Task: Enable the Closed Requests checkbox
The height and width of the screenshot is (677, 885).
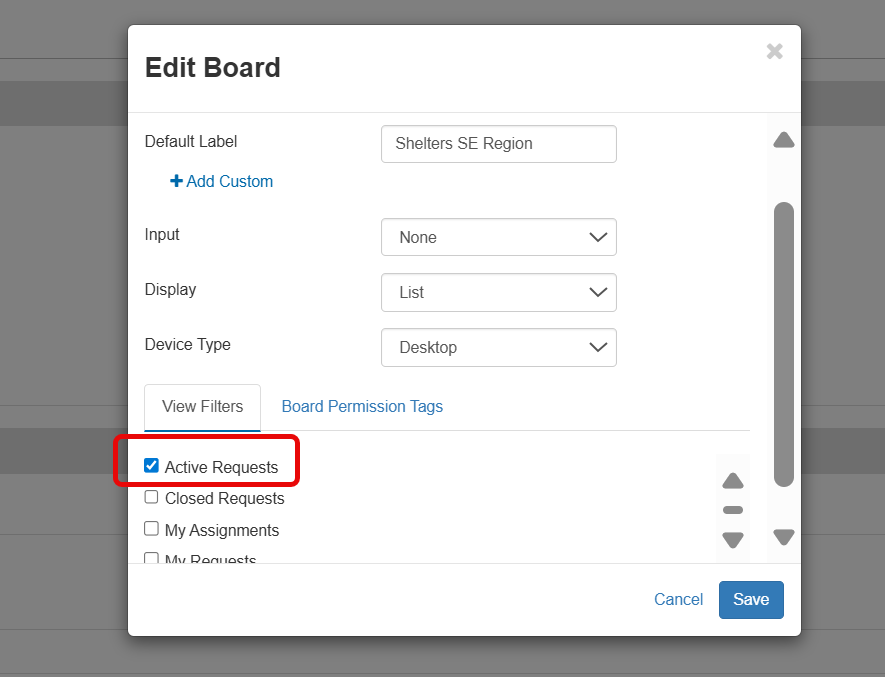Action: pyautogui.click(x=152, y=497)
